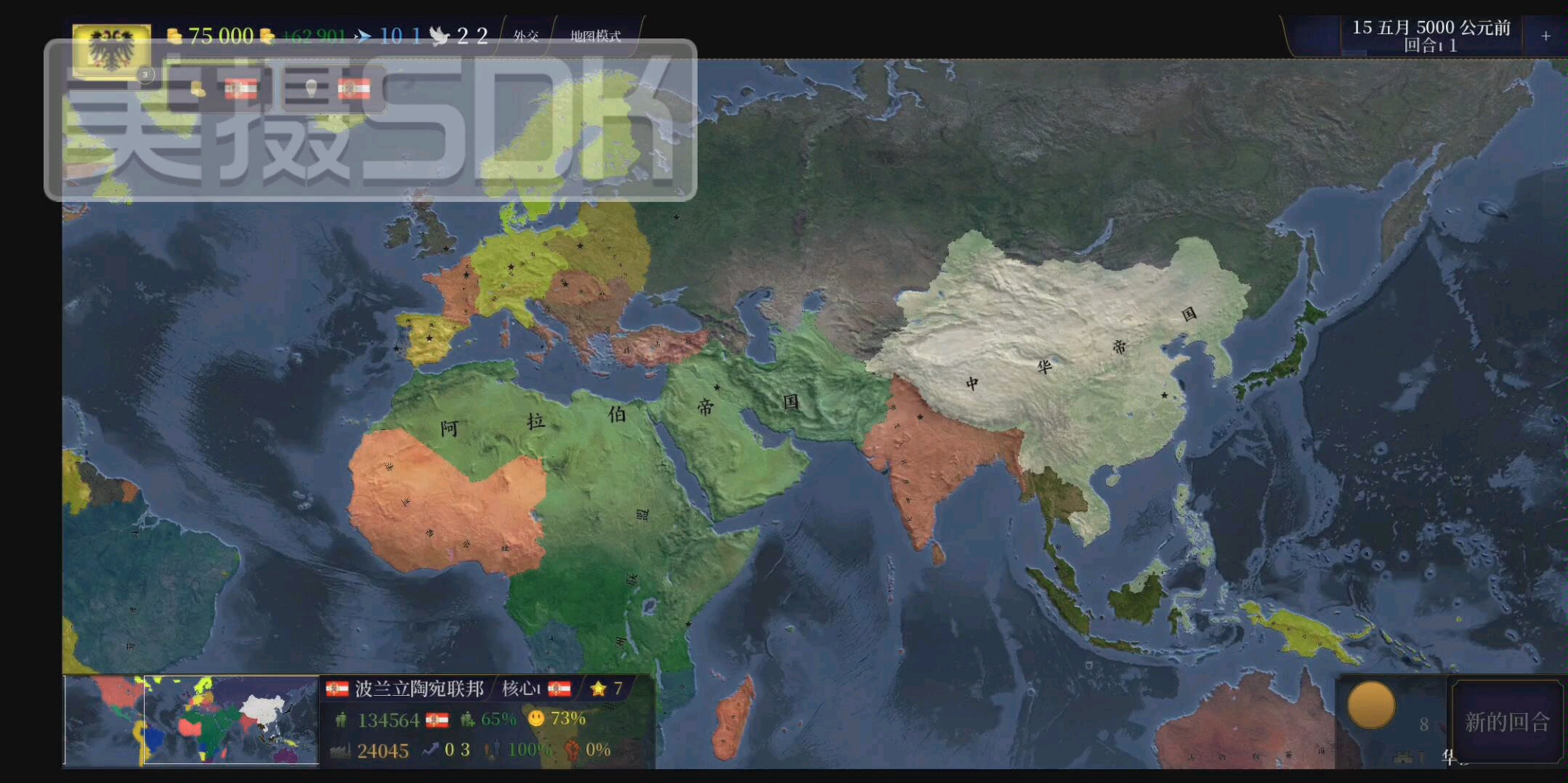Click the gold coins treasury icon
Viewport: 1568px width, 783px height.
pyautogui.click(x=174, y=36)
